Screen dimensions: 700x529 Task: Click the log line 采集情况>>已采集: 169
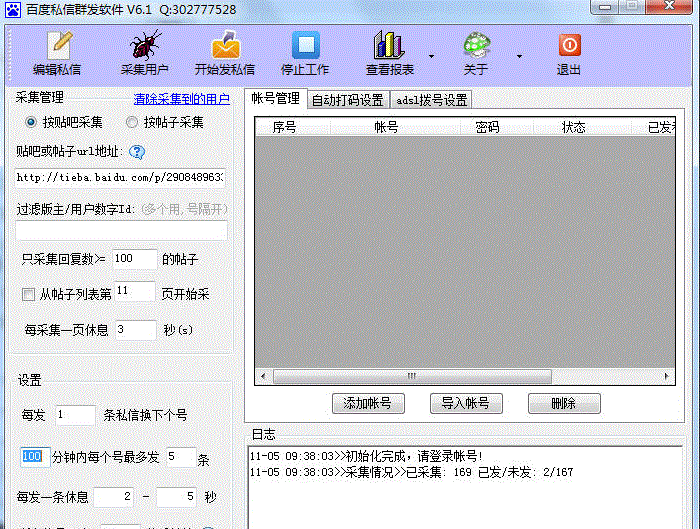tap(411, 472)
